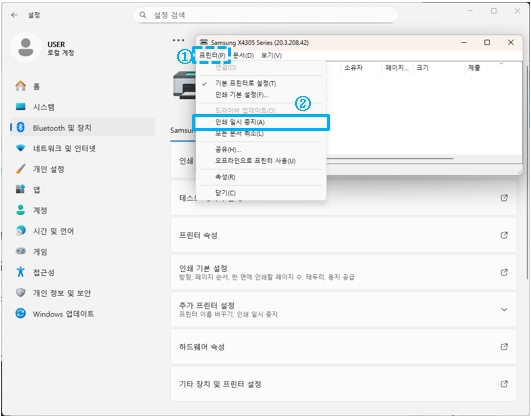The image size is (531, 417).
Task: Open 시스템 settings category
Action: (82, 107)
